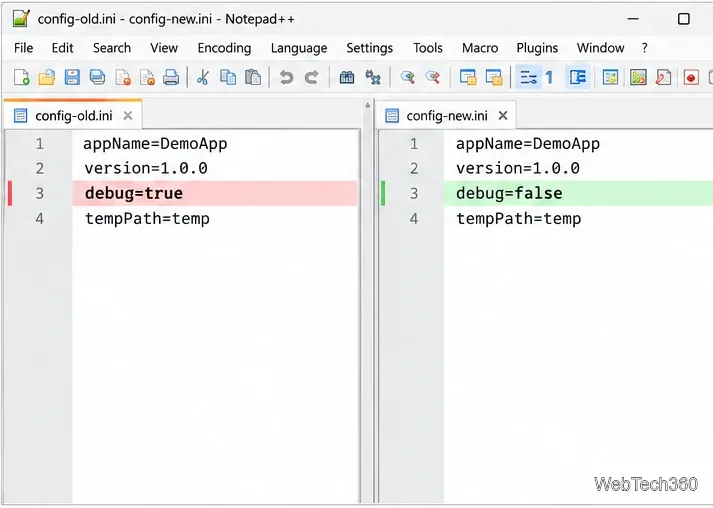Click the New file toolbar icon

pos(21,77)
